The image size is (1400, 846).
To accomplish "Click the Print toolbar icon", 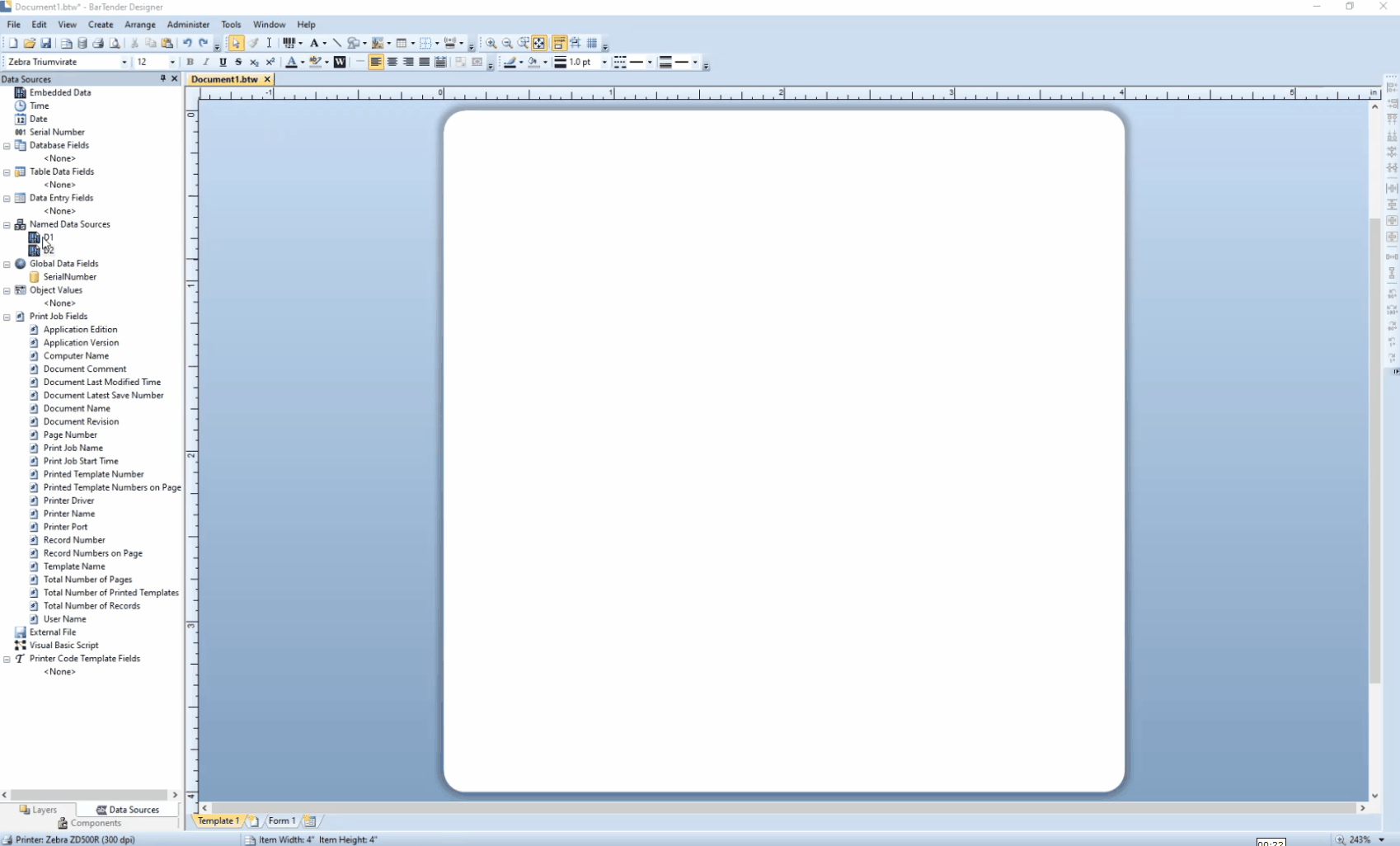I will tap(98, 43).
